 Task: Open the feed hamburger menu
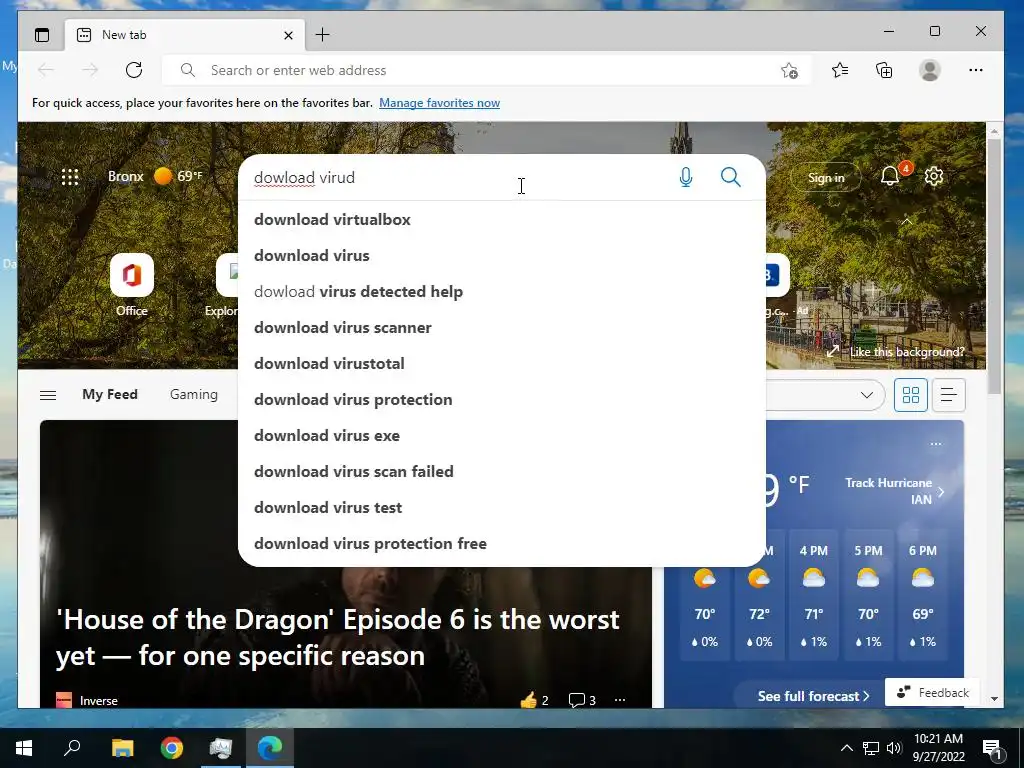coord(48,395)
